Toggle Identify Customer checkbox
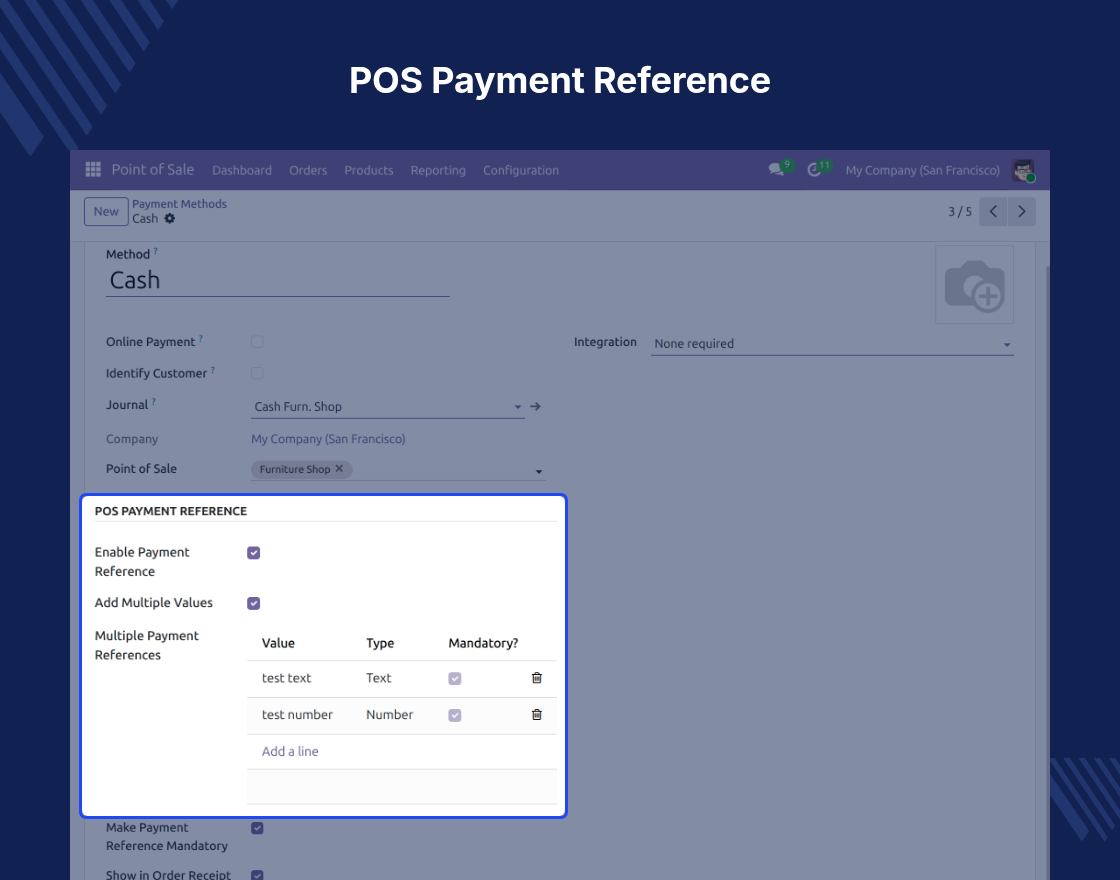Image resolution: width=1120 pixels, height=880 pixels. click(257, 374)
